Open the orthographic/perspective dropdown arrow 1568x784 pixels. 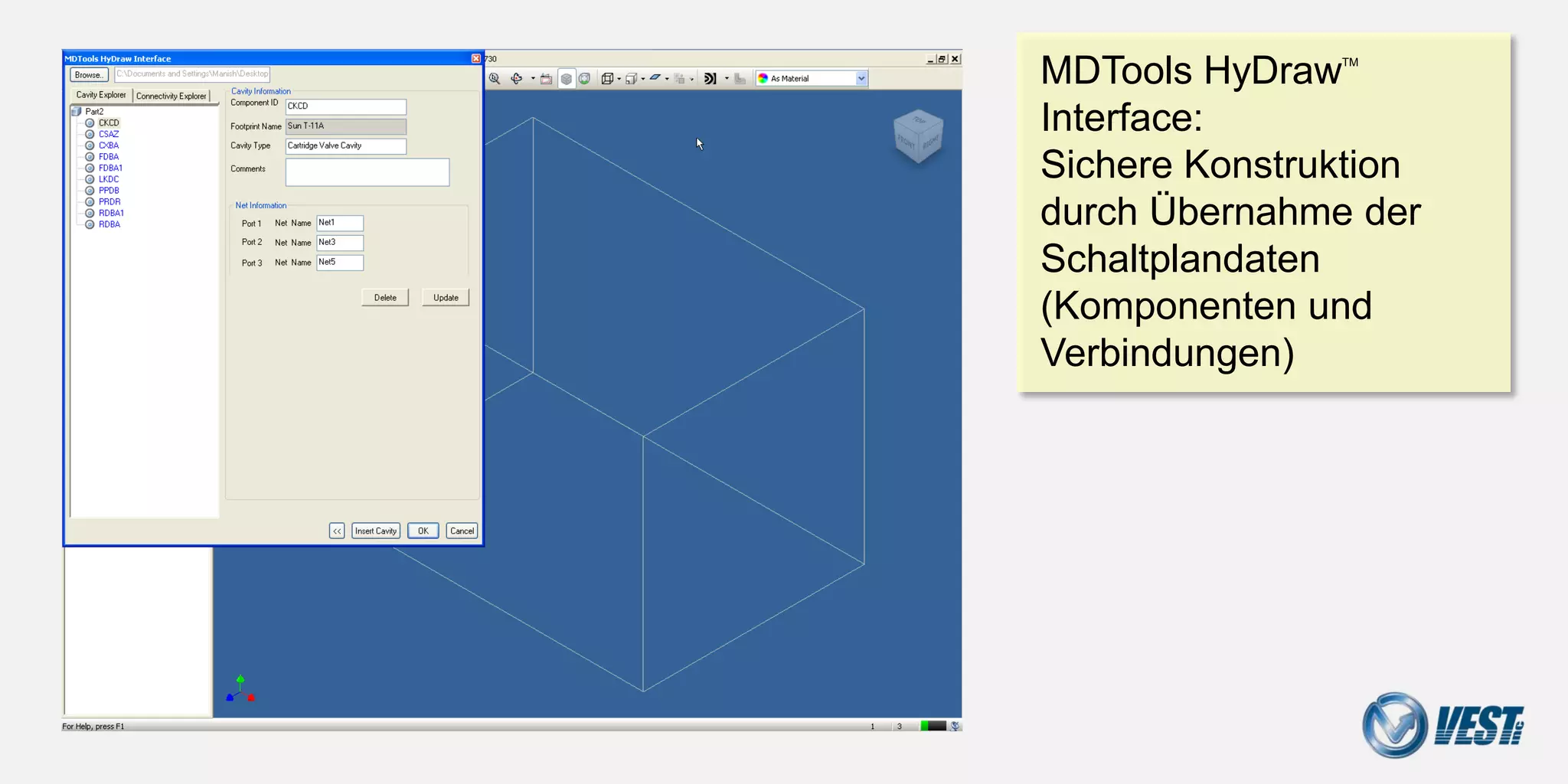coord(642,79)
